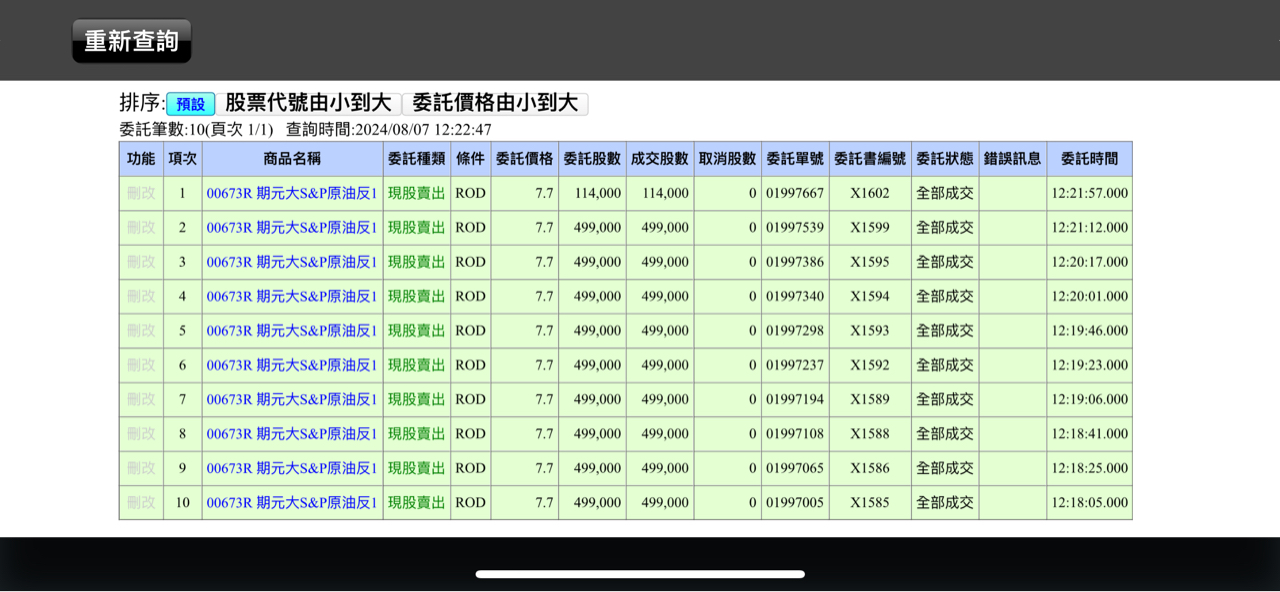This screenshot has height=592, width=1280.
Task: Select order number 01997667 cell
Action: 795,193
